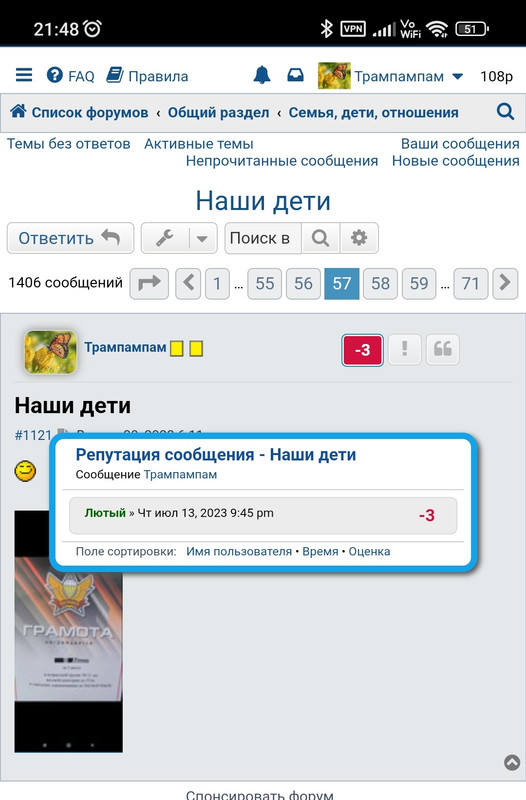Focus the Поиск в search field
Screen dimensions: 526x800
pos(263,238)
